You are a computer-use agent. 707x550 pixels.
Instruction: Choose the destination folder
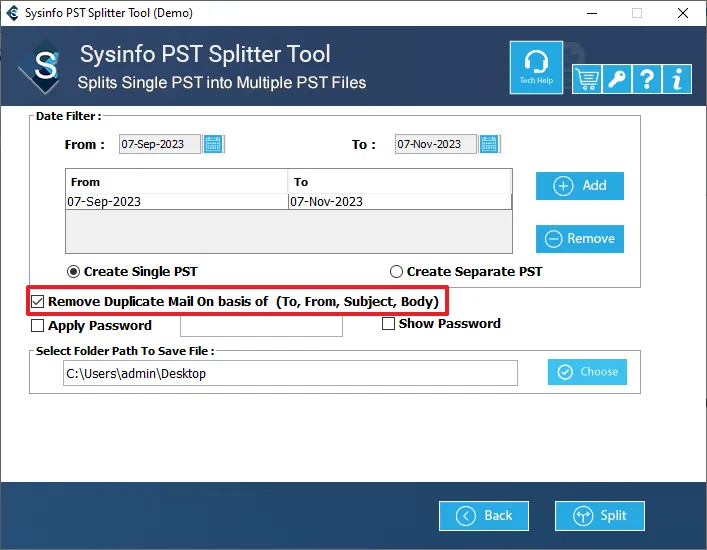coord(587,372)
